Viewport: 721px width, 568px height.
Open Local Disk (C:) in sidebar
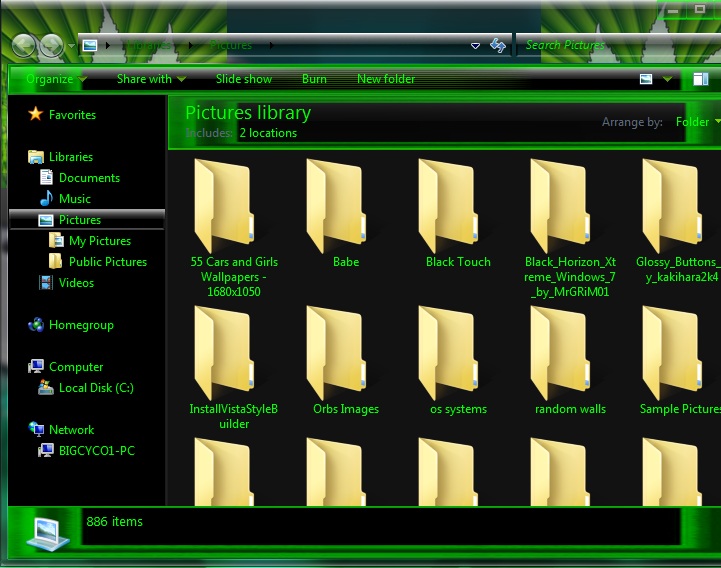click(96, 388)
